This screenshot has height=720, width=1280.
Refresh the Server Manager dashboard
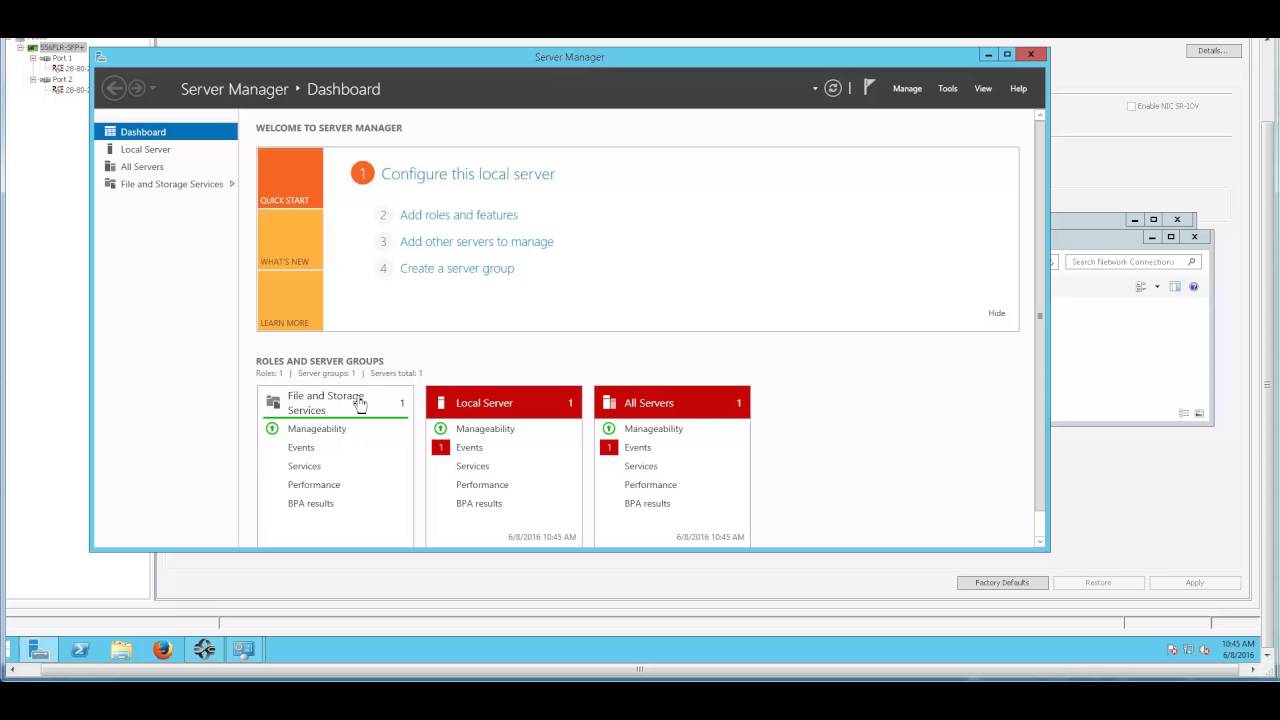(833, 88)
